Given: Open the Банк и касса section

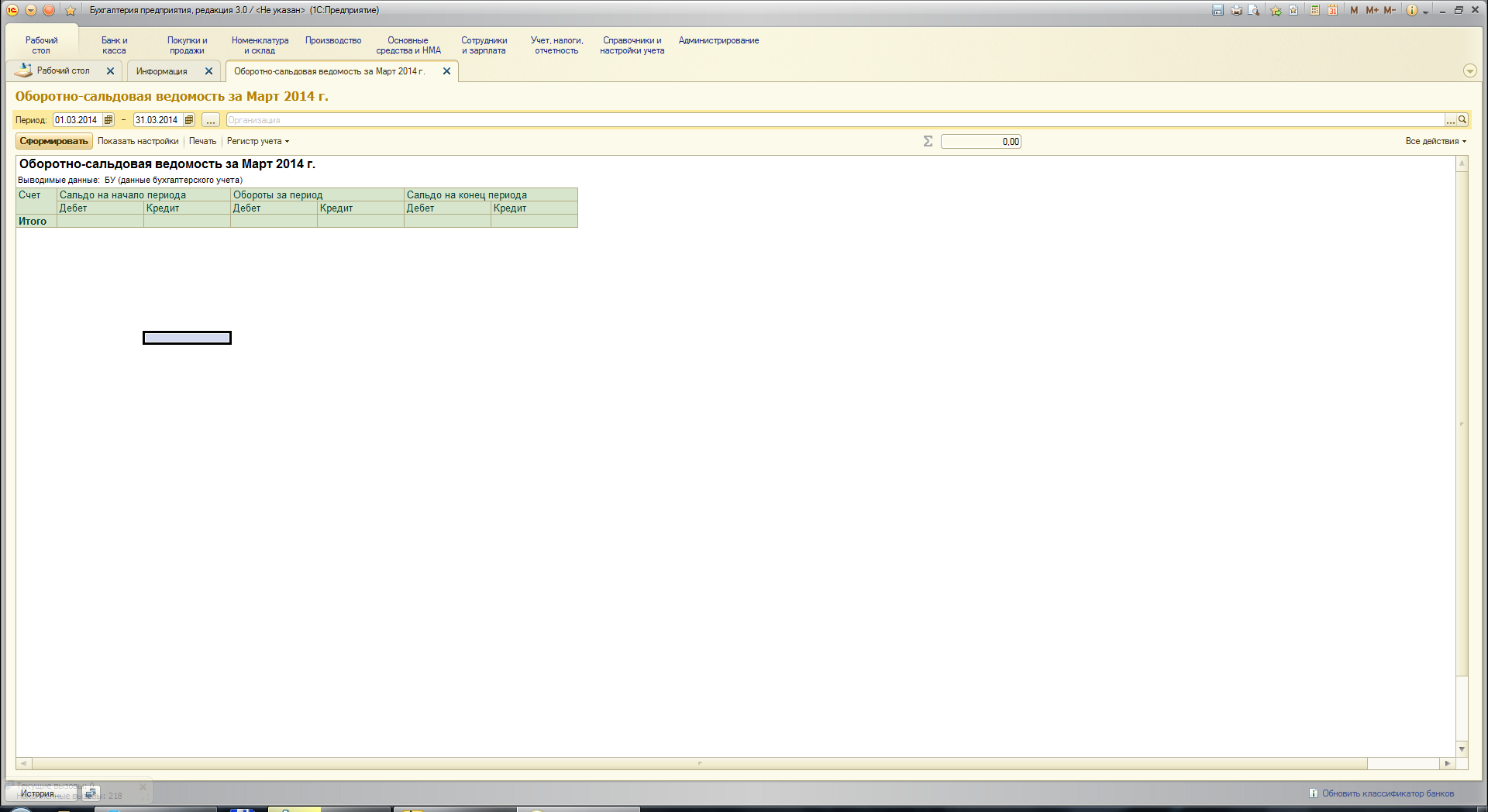Looking at the screenshot, I should click(x=114, y=45).
